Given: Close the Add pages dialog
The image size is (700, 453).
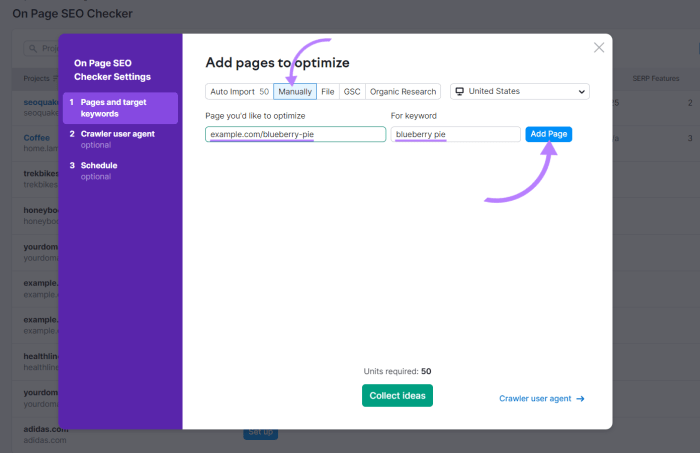Looking at the screenshot, I should click(599, 48).
